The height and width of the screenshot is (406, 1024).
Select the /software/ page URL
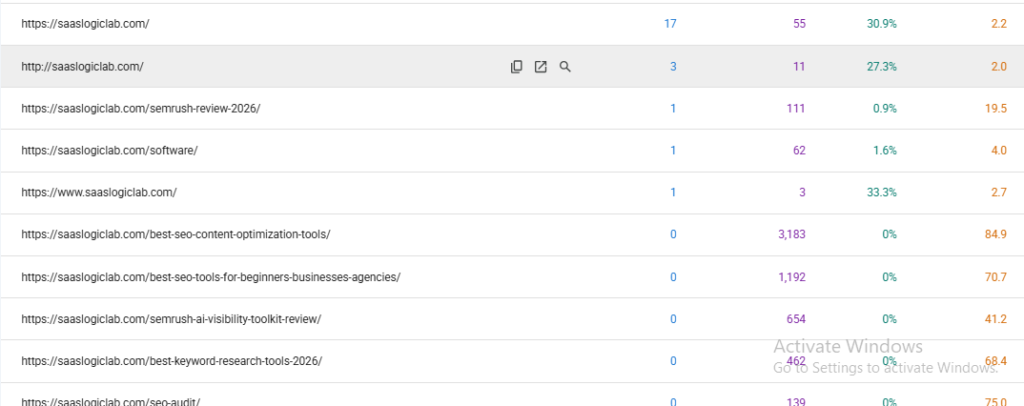click(109, 150)
